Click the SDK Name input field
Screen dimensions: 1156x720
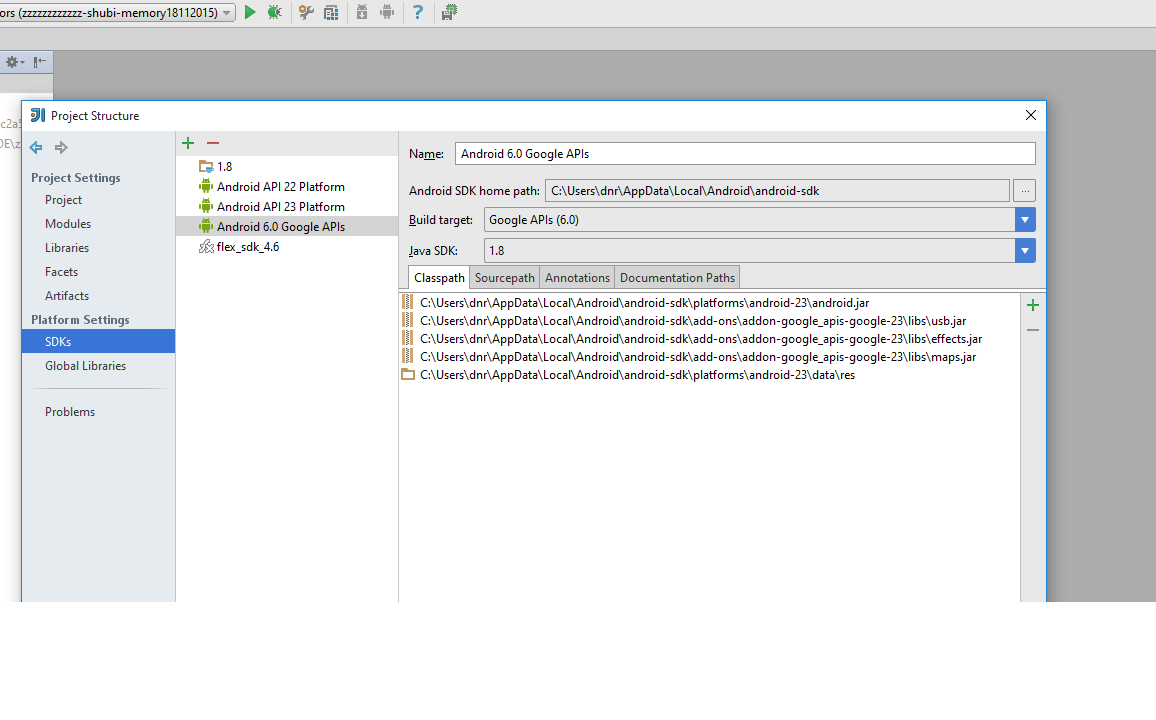click(745, 153)
